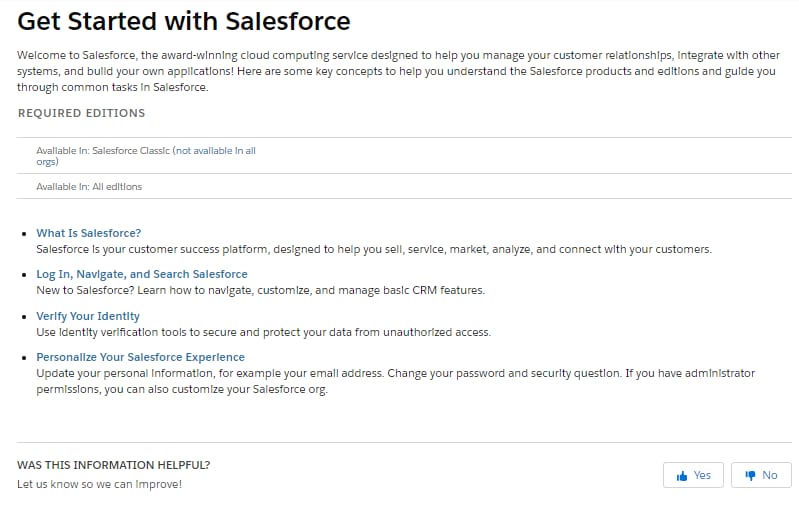Screen dimensions: 799x505
Task: Click the "Salesforce is your customer success platform" description
Action: [x=374, y=249]
